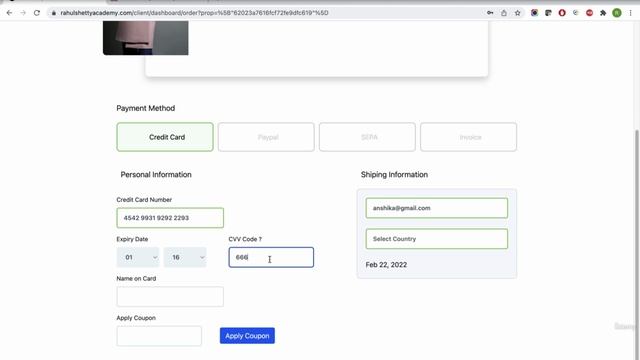Click the Select Country field
Viewport: 640px width, 360px height.
click(437, 239)
